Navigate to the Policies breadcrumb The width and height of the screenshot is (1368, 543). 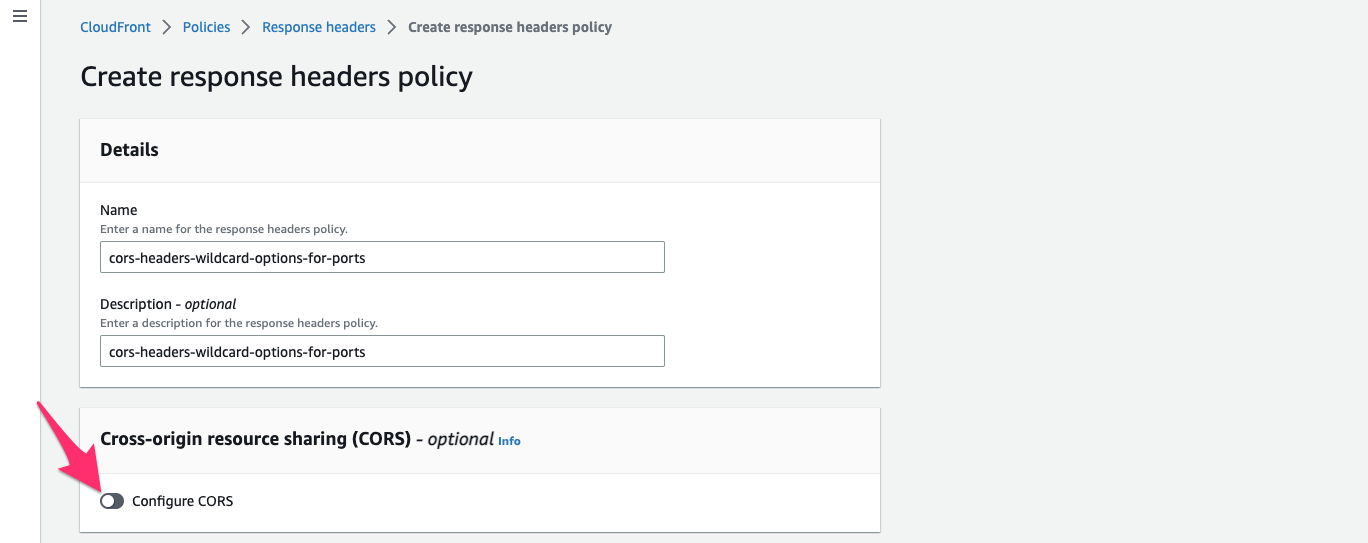pyautogui.click(x=206, y=27)
